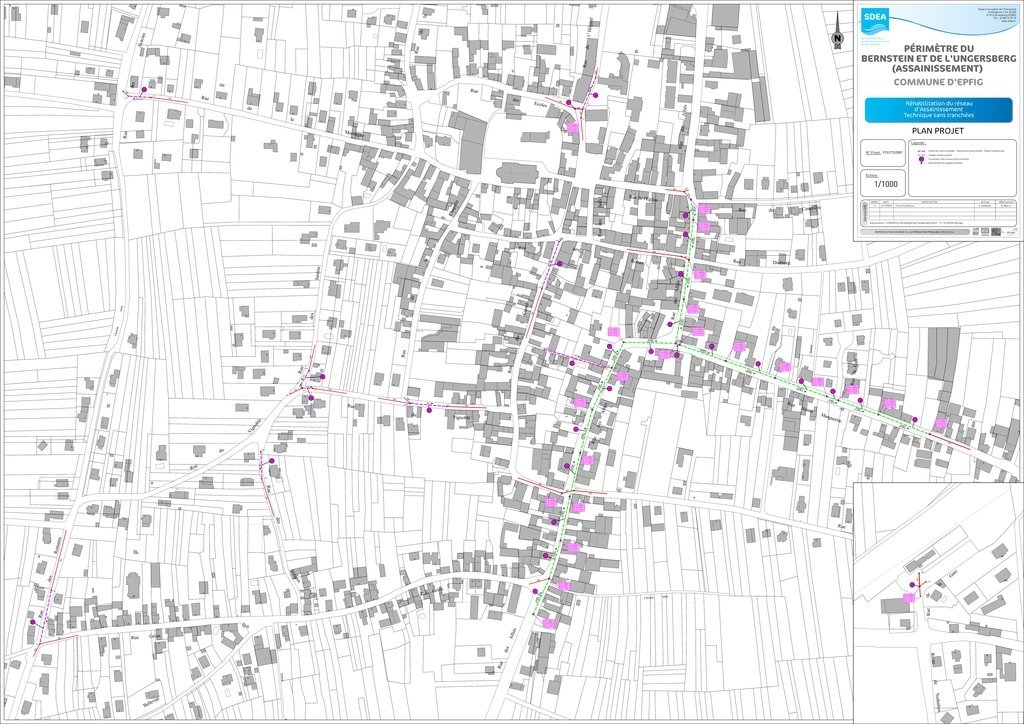Select the 1/1000 scale box
This screenshot has height=724, width=1024.
(885, 182)
